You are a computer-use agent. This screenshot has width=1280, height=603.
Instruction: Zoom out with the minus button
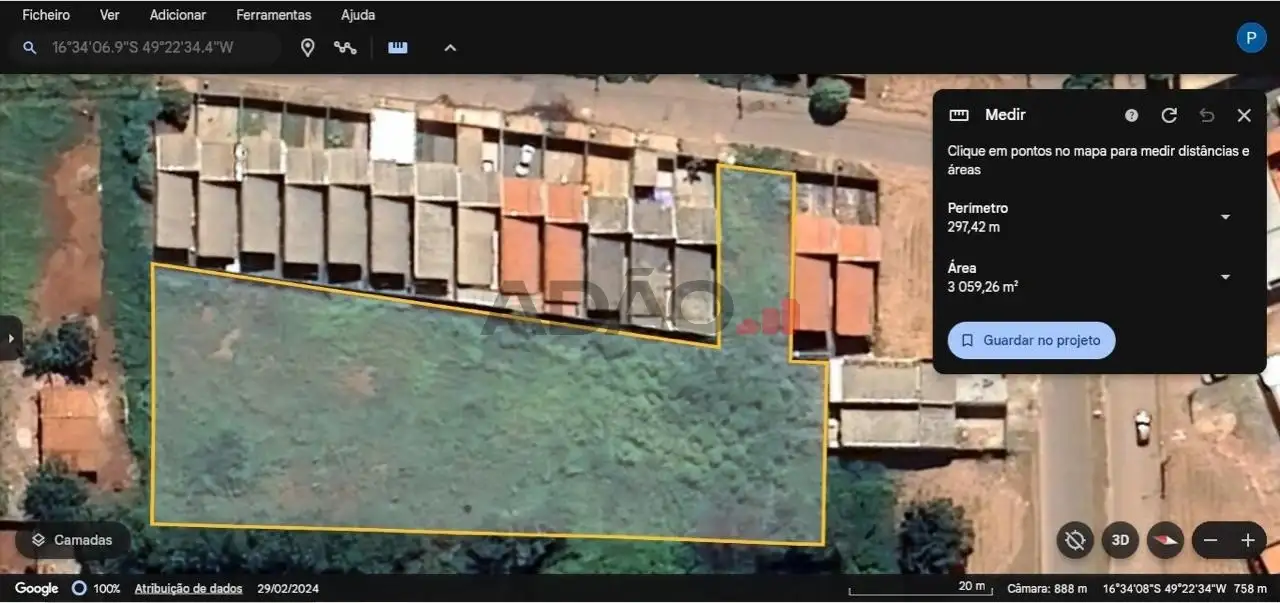[1210, 540]
